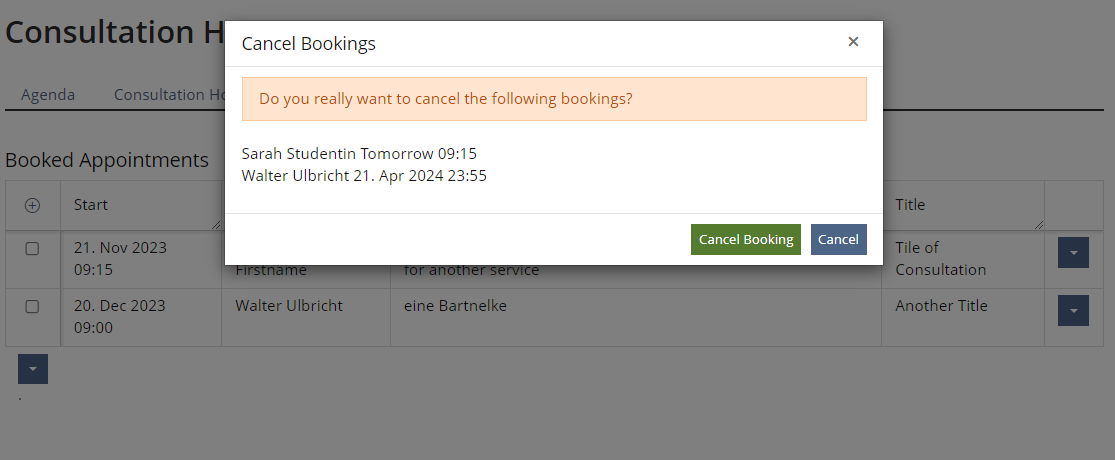Click the Sarah Studentin booking line

(x=359, y=154)
